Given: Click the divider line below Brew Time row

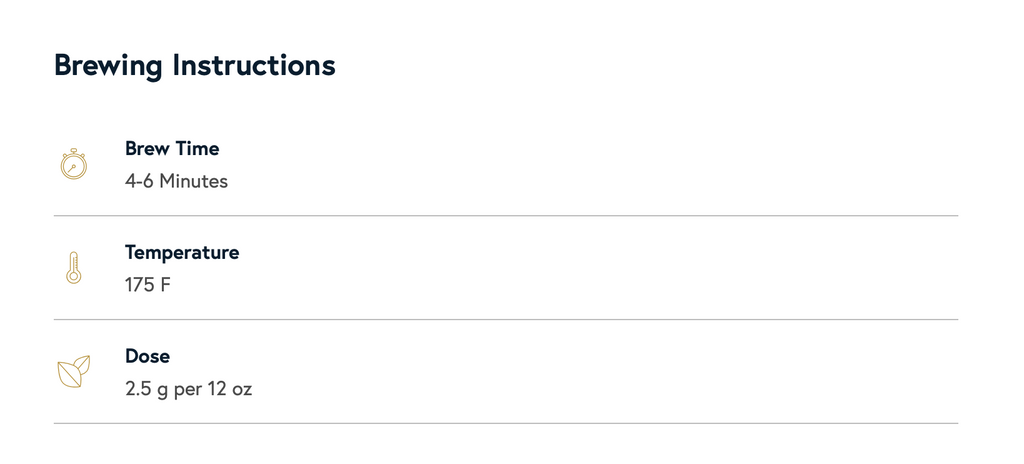Looking at the screenshot, I should tap(506, 215).
